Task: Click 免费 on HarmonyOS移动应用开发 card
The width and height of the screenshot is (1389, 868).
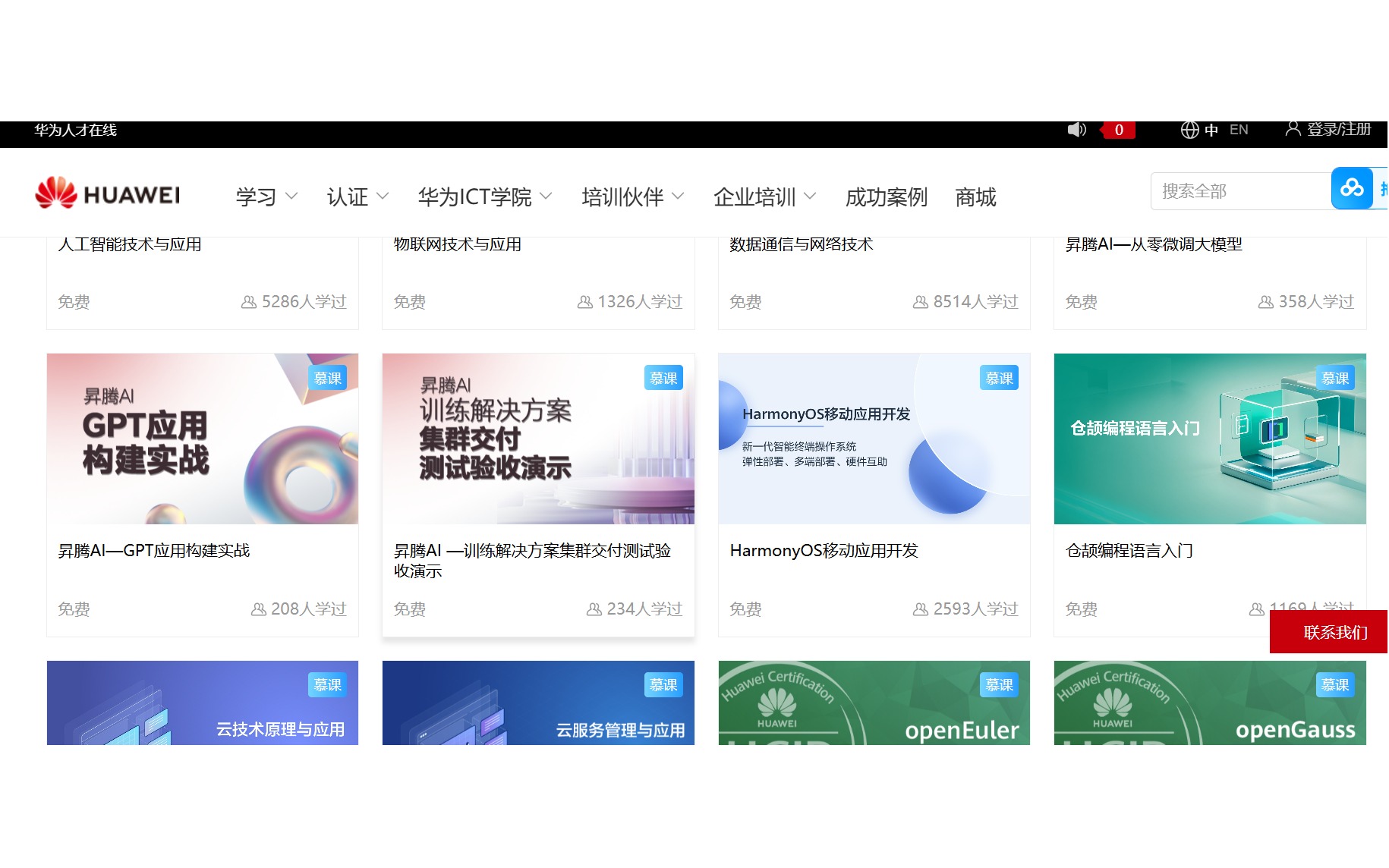Action: tap(745, 609)
